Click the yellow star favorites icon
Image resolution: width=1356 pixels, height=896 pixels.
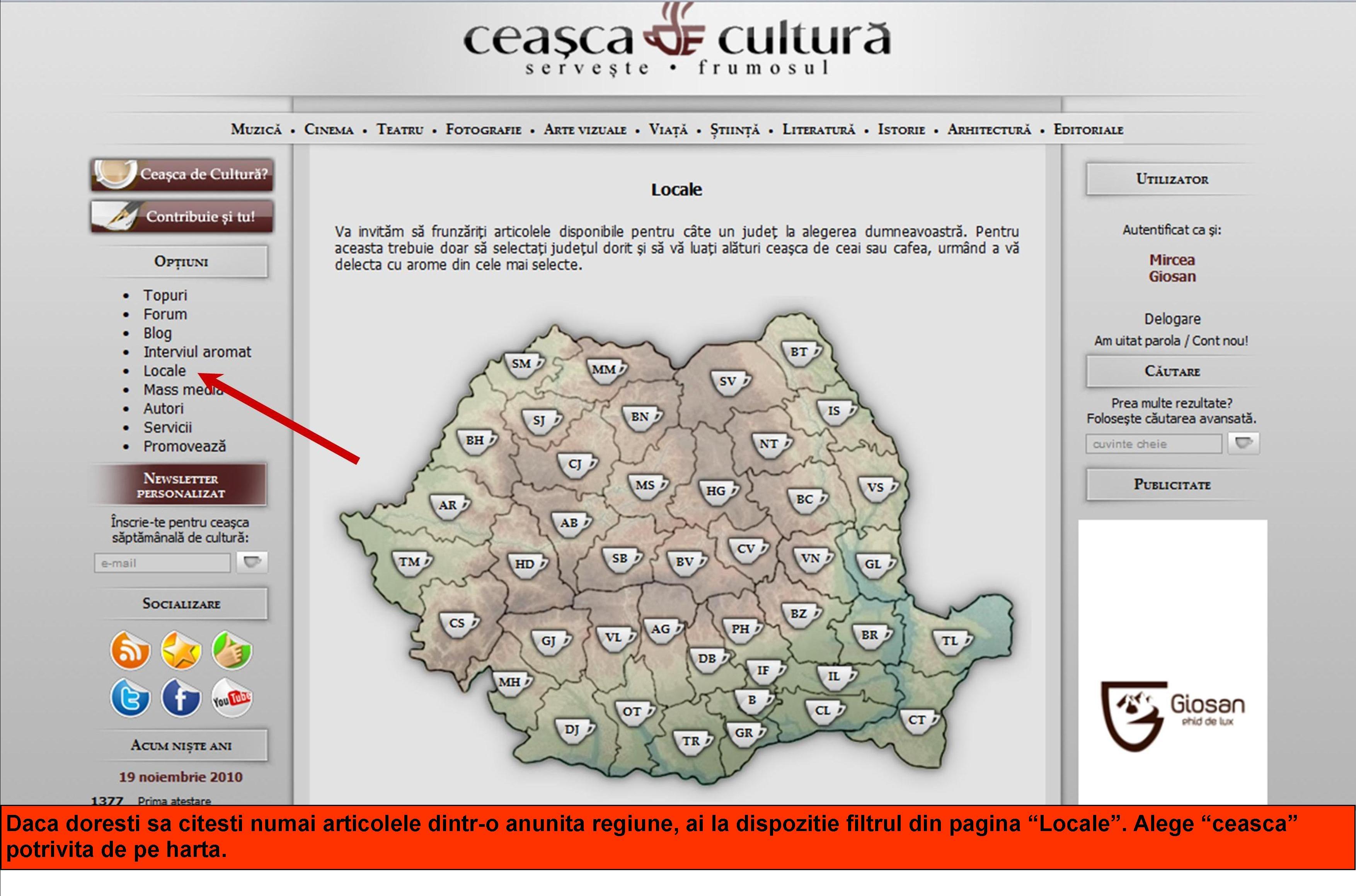[181, 650]
